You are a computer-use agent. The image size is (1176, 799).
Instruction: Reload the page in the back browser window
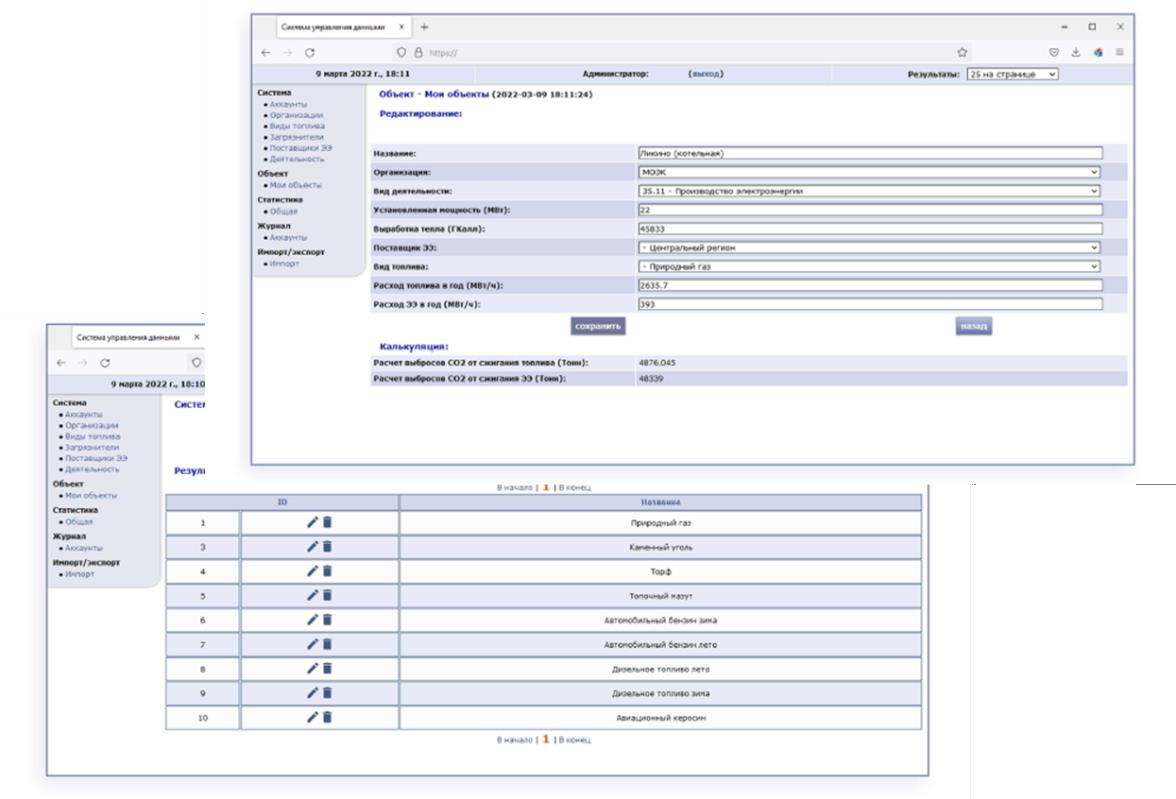[105, 362]
